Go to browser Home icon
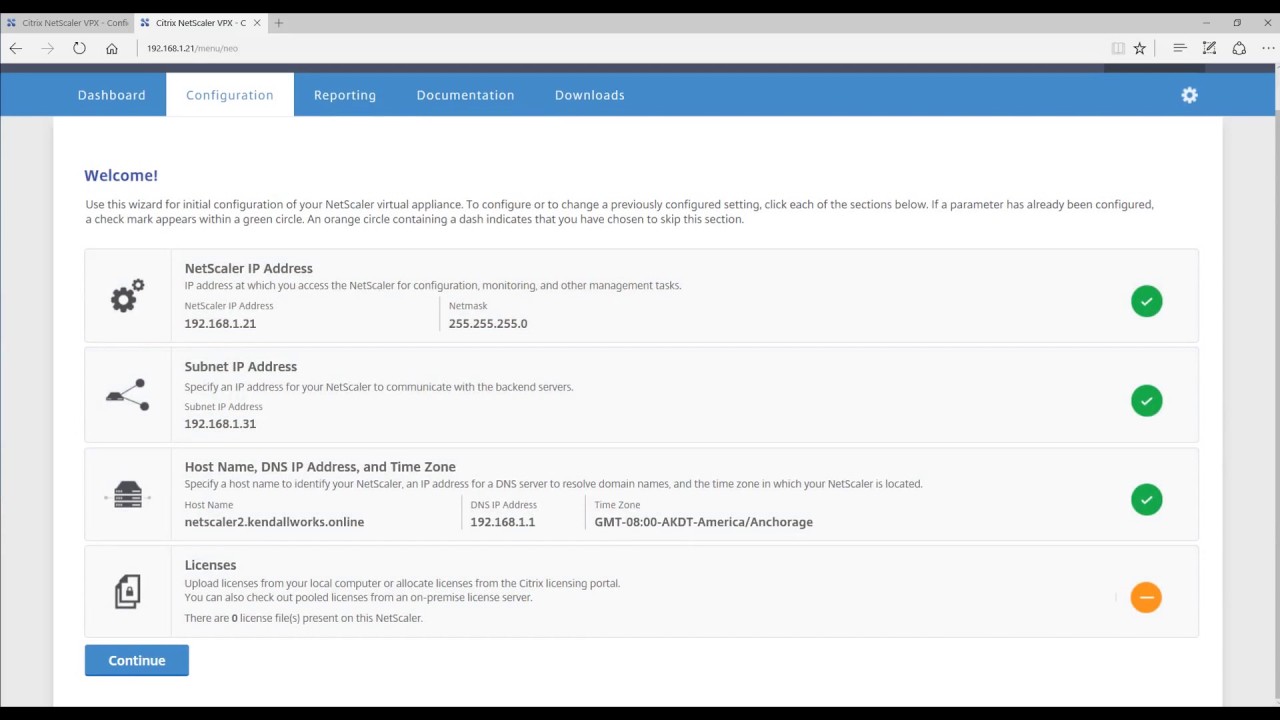The image size is (1280, 720). (x=111, y=48)
